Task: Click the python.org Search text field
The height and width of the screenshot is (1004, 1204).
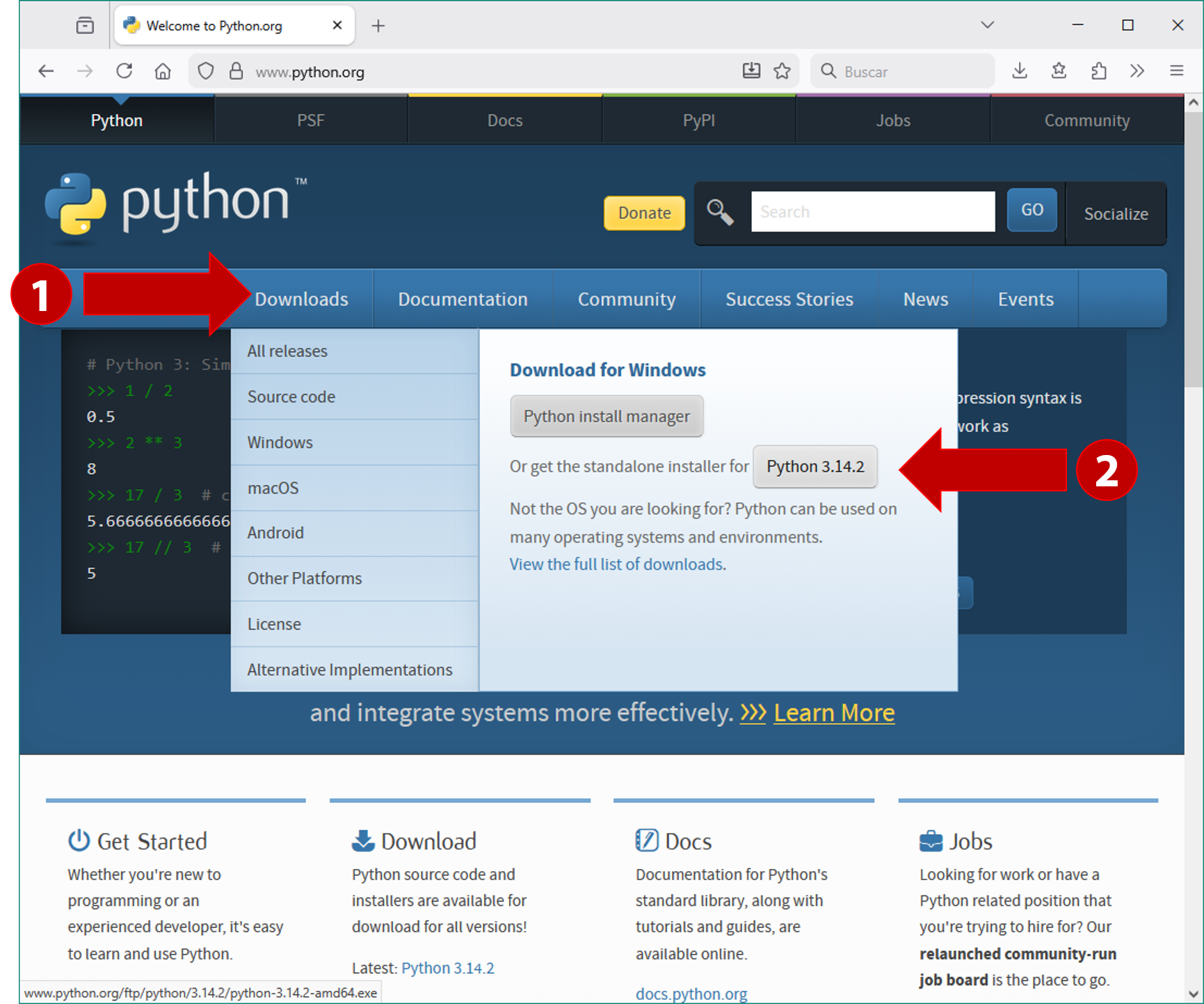Action: (873, 212)
